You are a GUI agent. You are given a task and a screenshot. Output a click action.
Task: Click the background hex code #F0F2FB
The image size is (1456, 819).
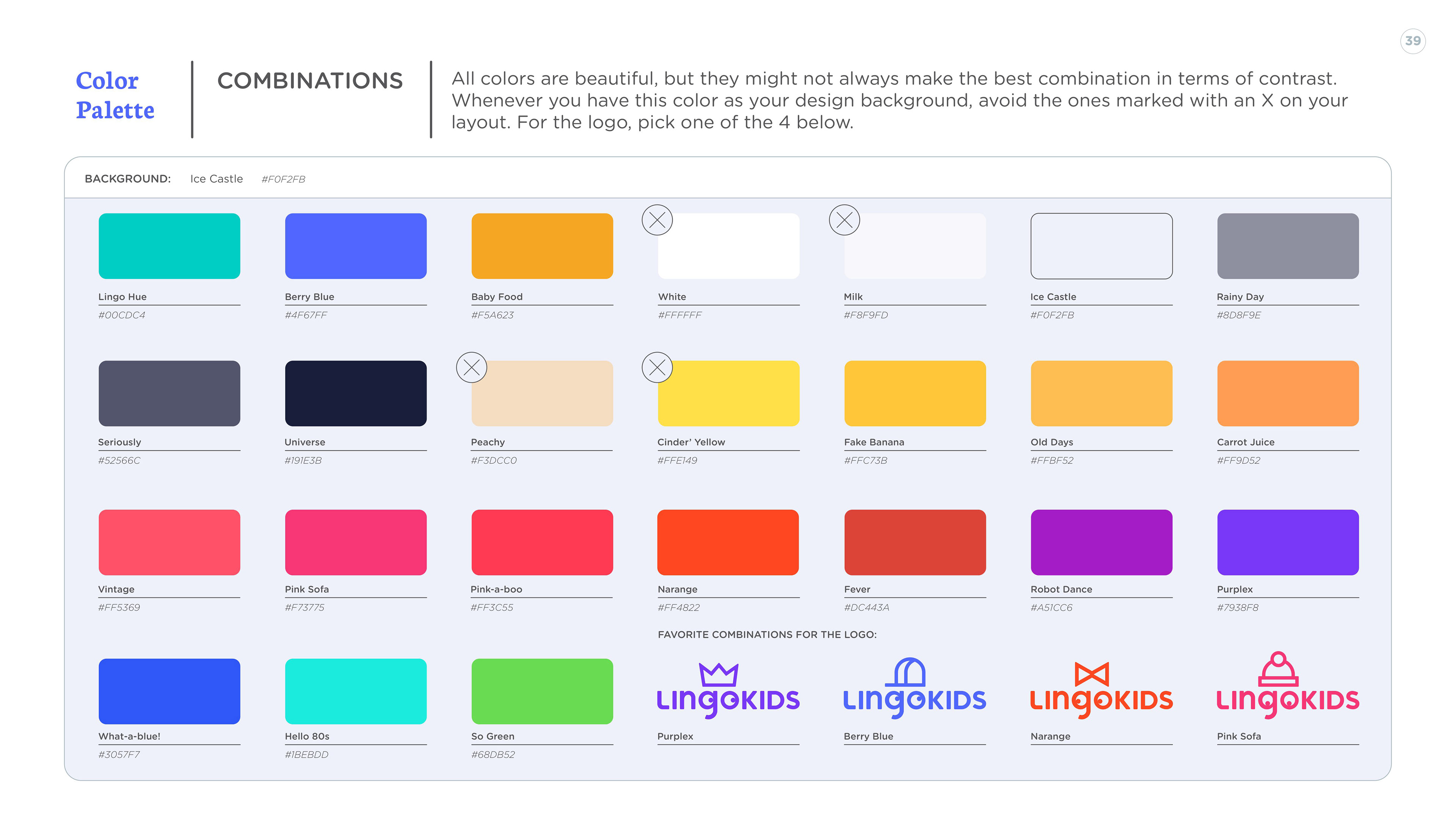[x=283, y=179]
